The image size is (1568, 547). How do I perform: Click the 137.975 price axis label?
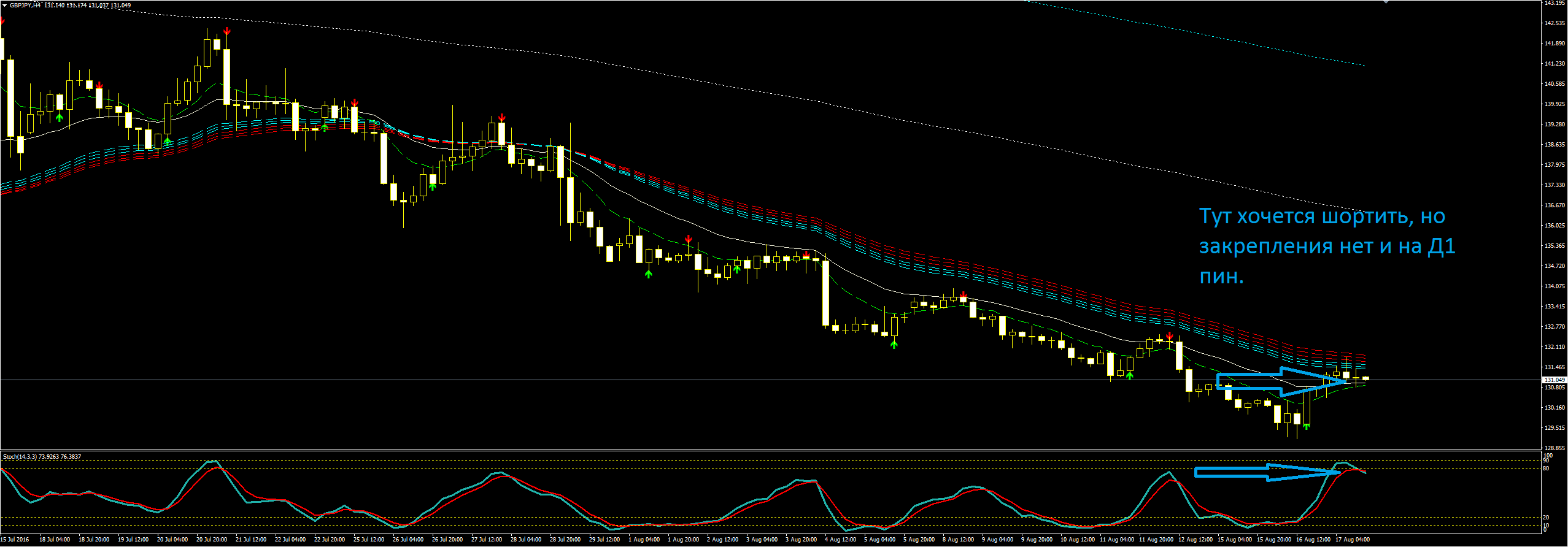click(1554, 165)
